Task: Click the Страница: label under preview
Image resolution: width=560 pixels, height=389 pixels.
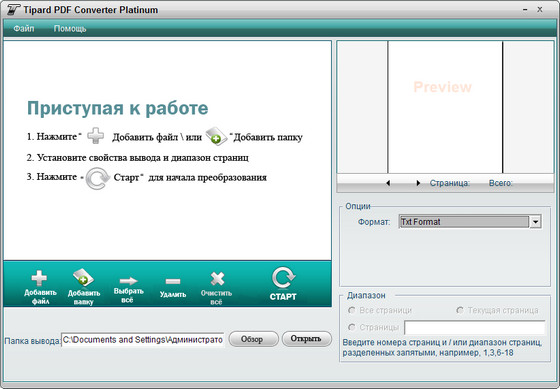Action: [x=450, y=183]
